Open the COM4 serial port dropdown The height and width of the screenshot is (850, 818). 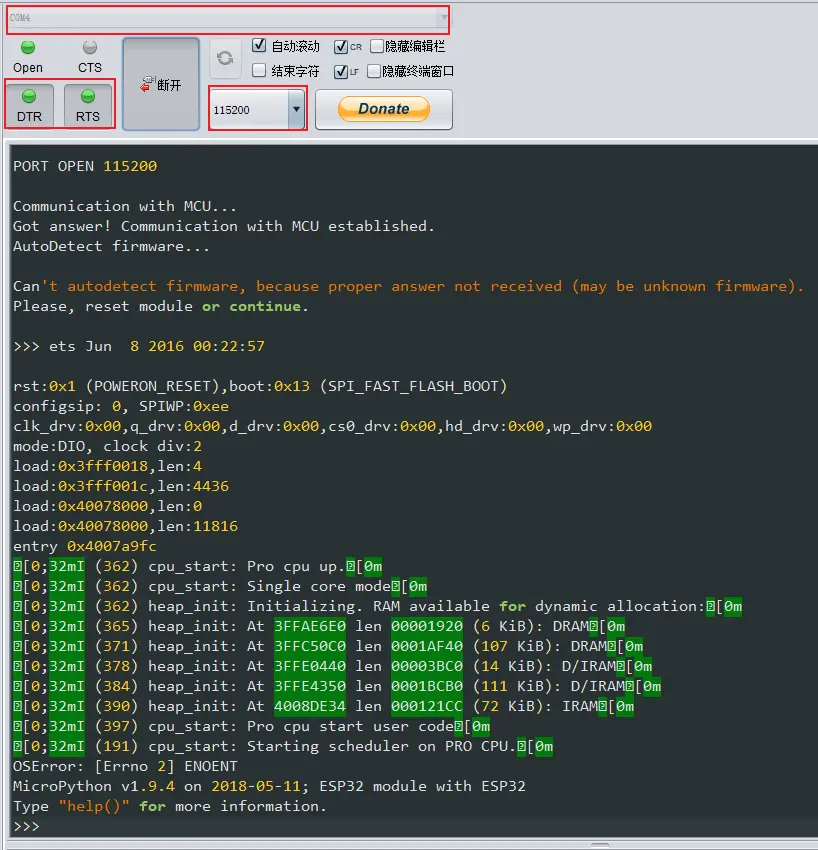coord(228,18)
